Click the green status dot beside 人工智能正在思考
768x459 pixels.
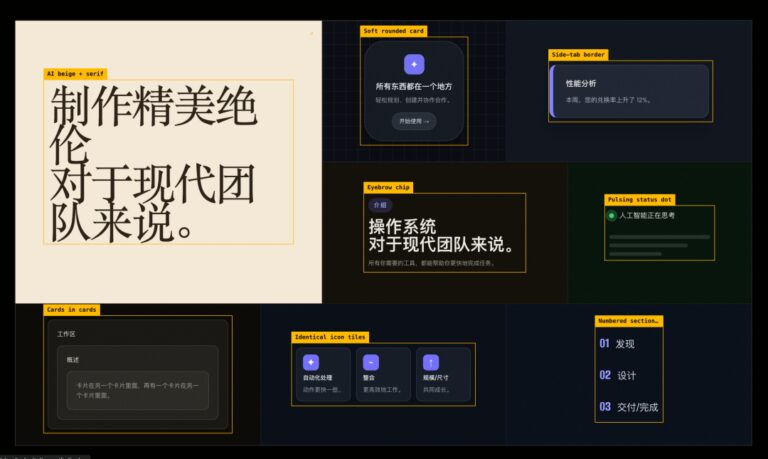coord(612,216)
